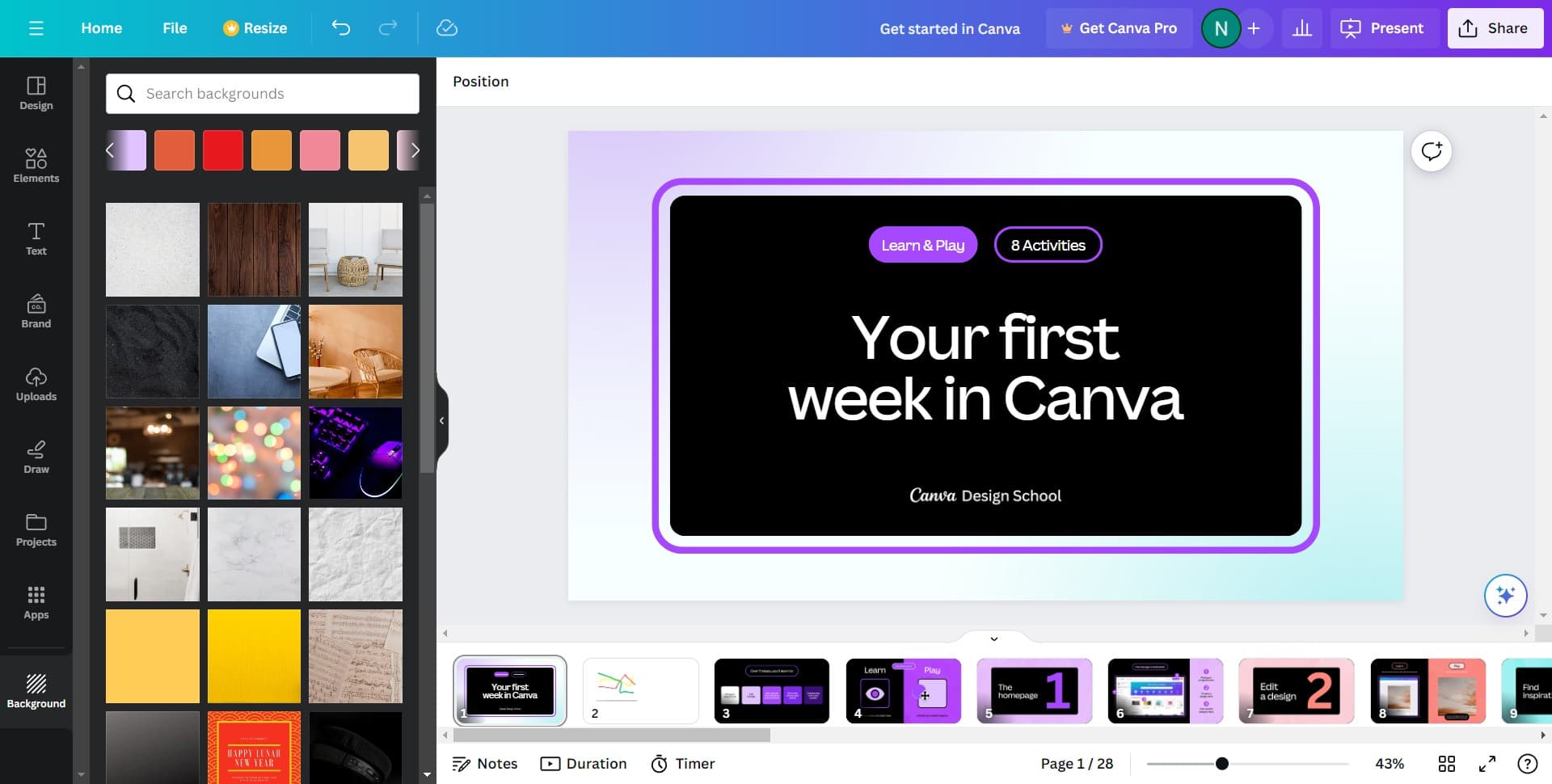Open the Elements panel in sidebar
This screenshot has height=784, width=1552.
(x=36, y=166)
